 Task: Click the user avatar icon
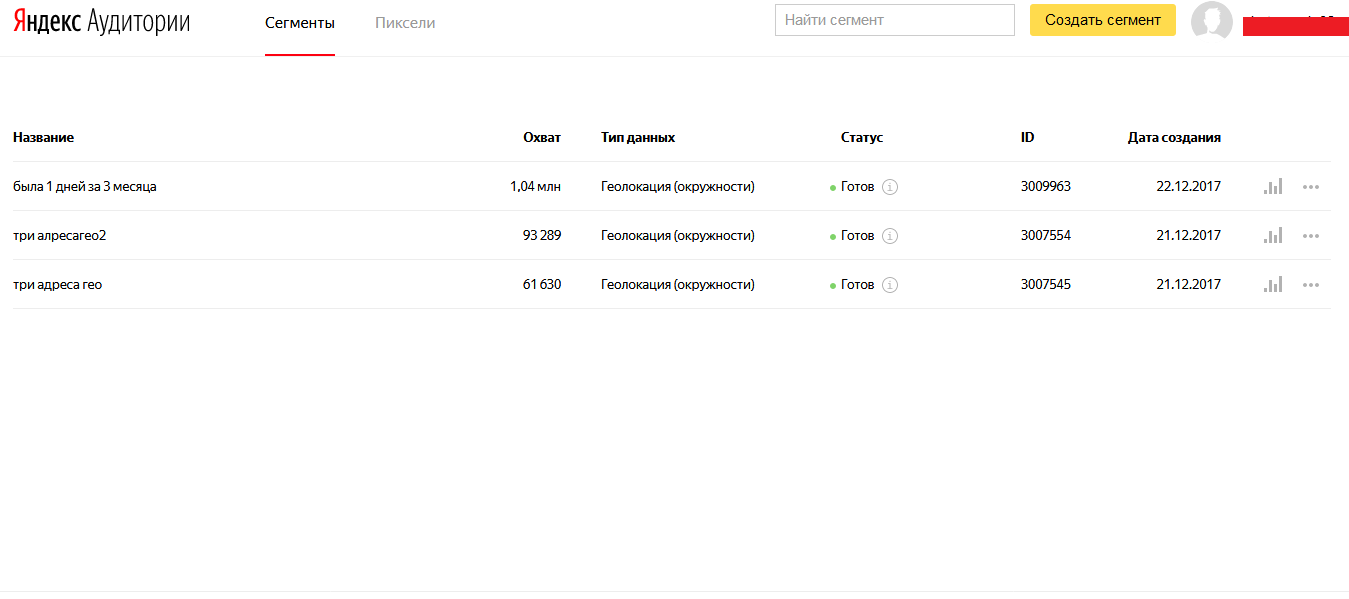tap(1212, 21)
